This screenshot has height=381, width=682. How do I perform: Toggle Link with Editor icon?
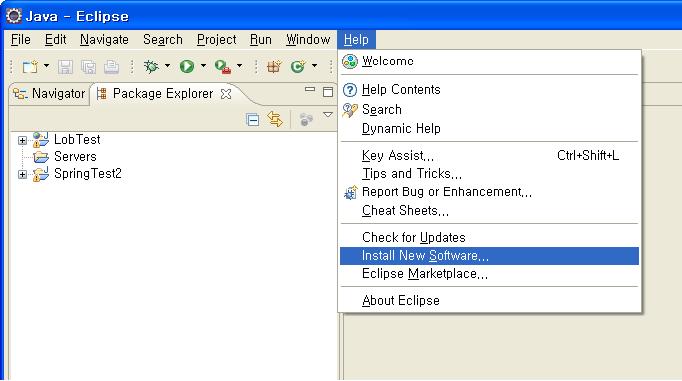275,119
